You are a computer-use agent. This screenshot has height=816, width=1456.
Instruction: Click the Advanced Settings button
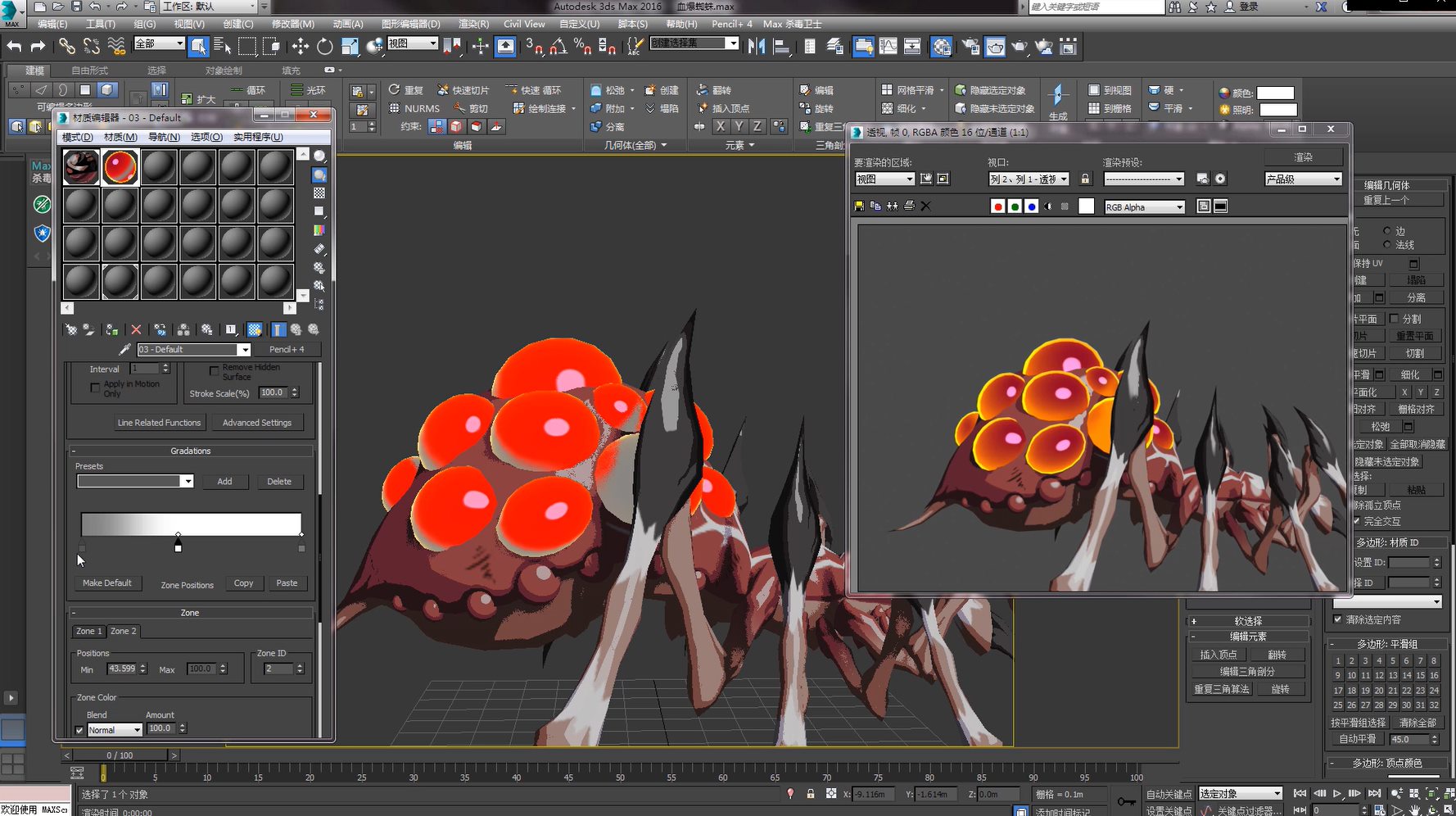257,423
